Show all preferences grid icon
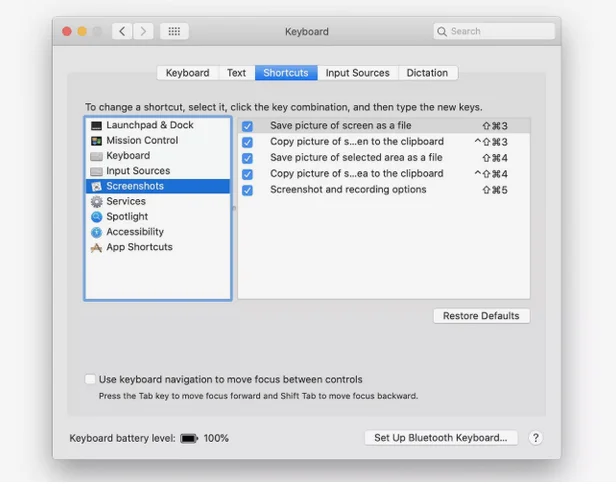616x484 pixels. point(174,32)
